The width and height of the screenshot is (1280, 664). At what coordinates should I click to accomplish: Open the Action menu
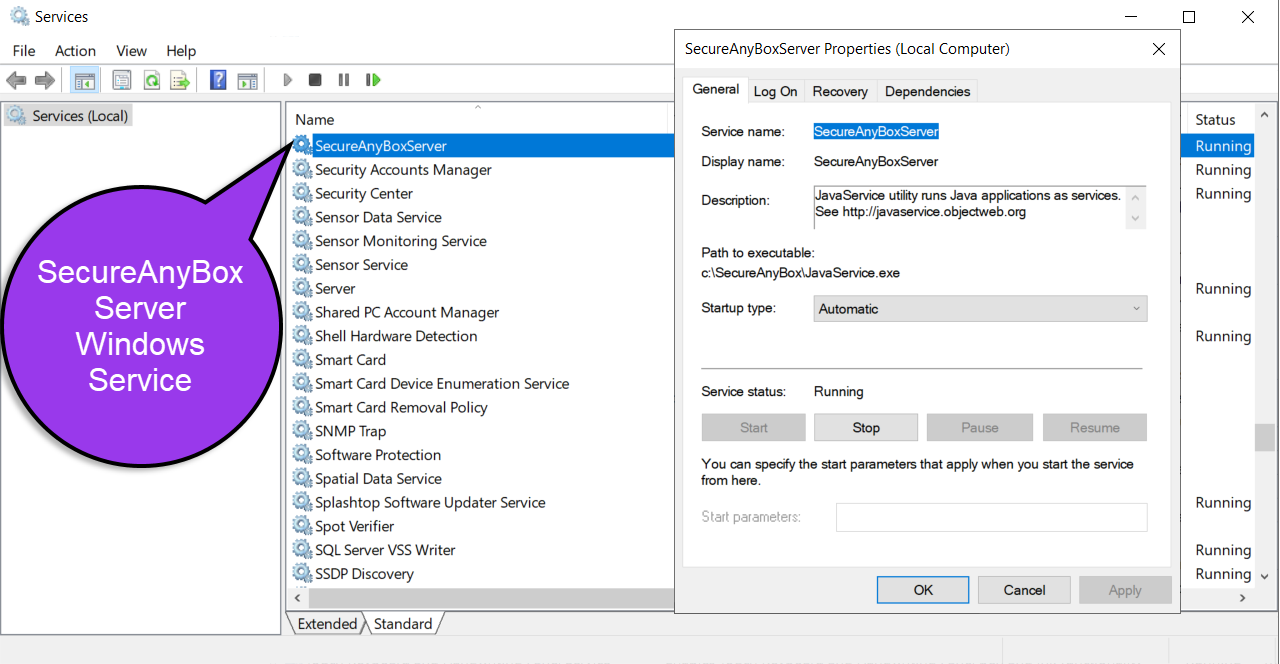pyautogui.click(x=76, y=51)
